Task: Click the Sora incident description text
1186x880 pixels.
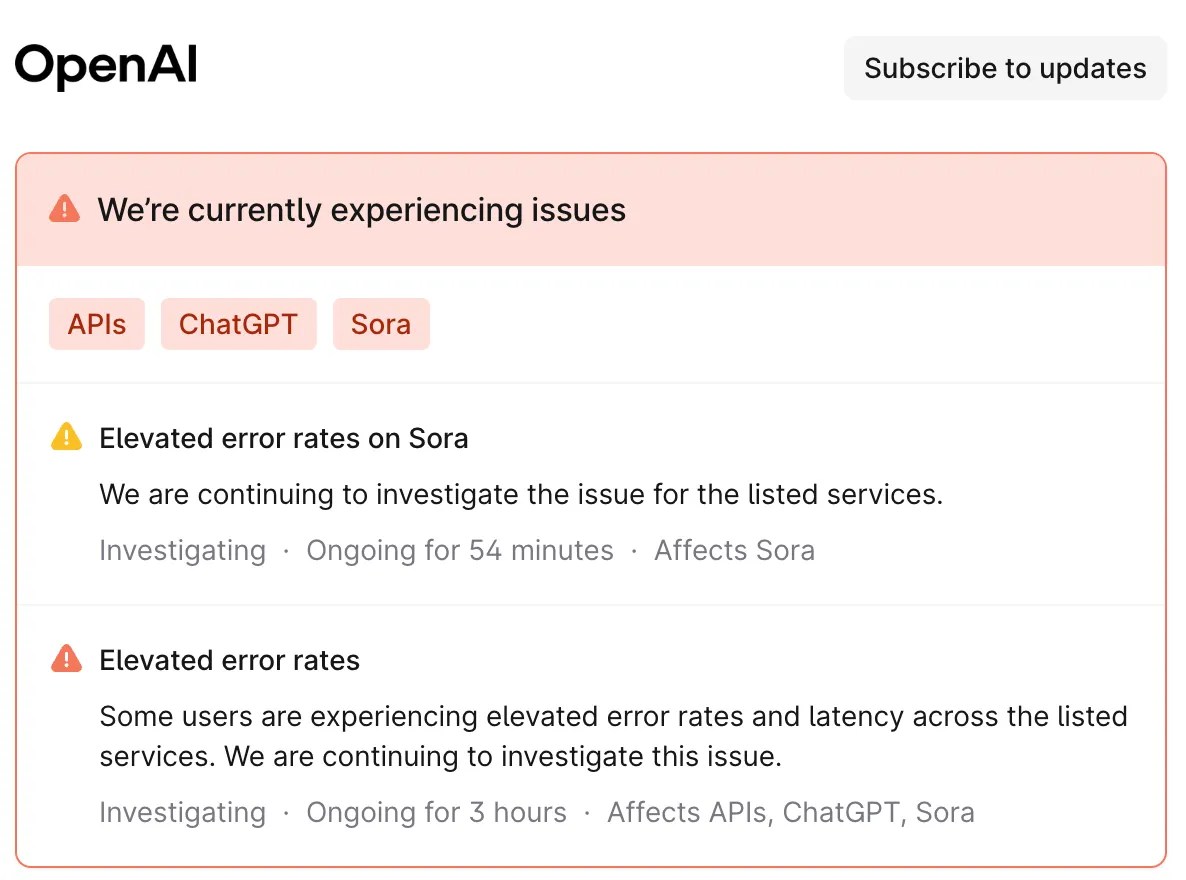Action: [x=521, y=494]
